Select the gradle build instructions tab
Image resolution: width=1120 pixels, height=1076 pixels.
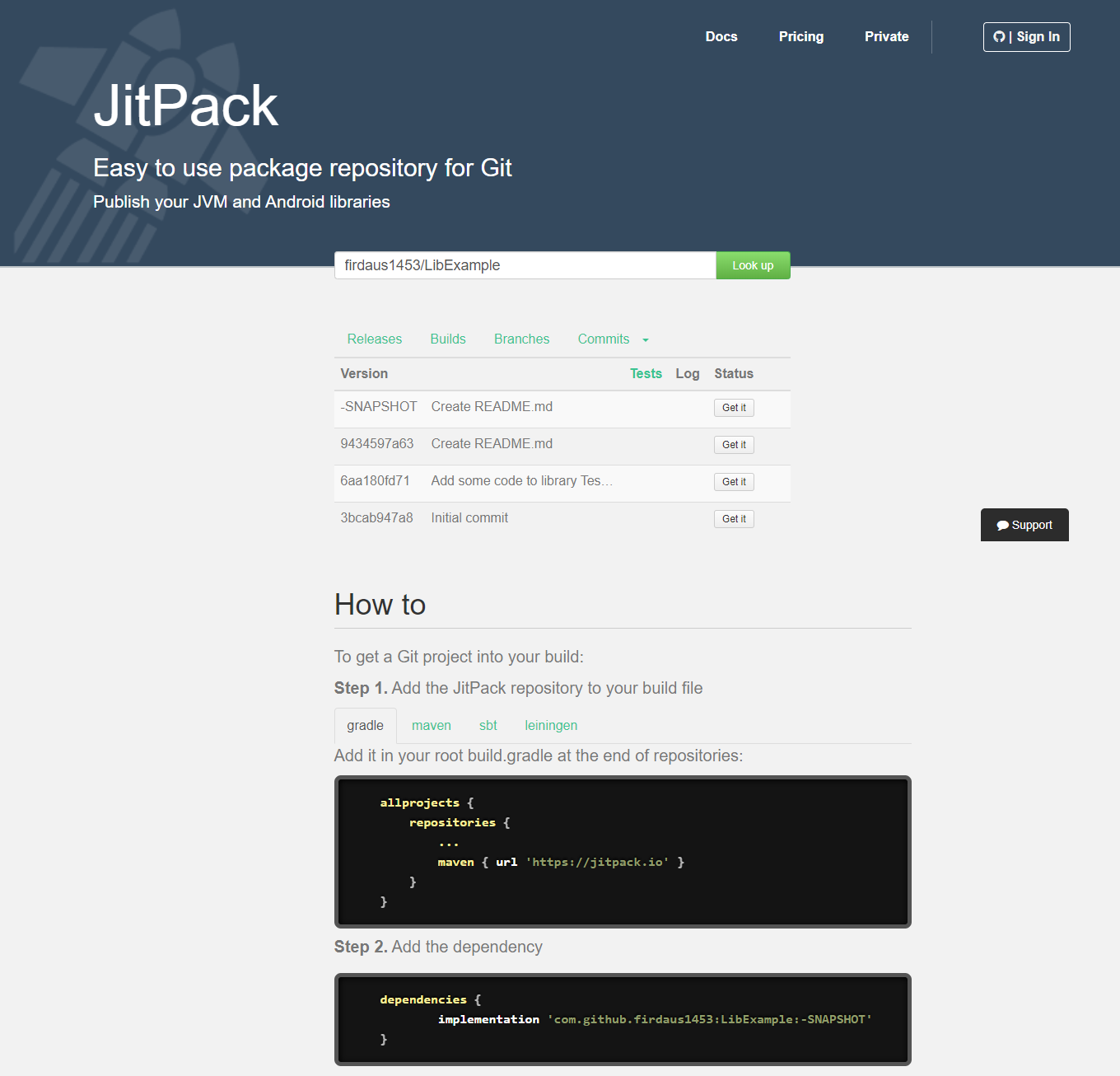coord(365,725)
